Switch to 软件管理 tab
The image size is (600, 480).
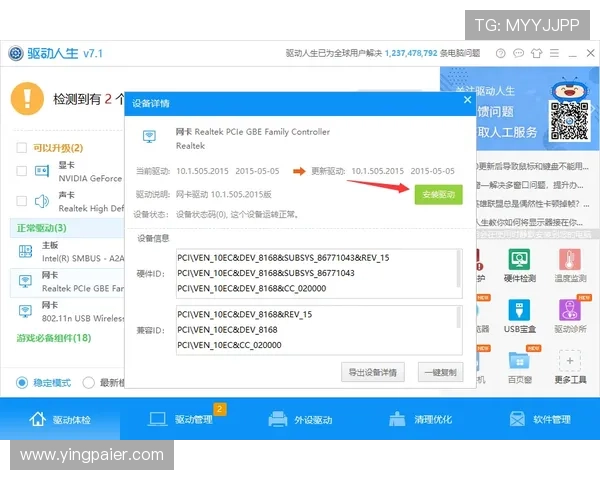(x=540, y=420)
